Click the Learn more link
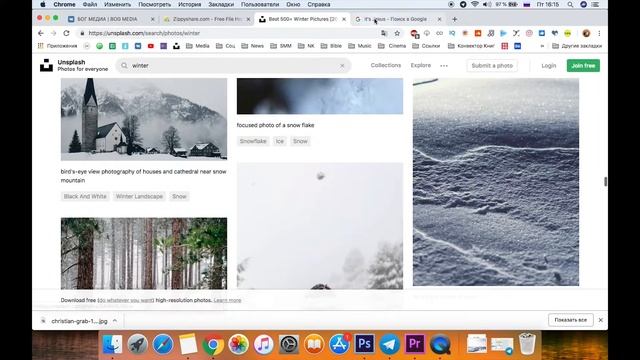The image size is (640, 360). coord(227,300)
